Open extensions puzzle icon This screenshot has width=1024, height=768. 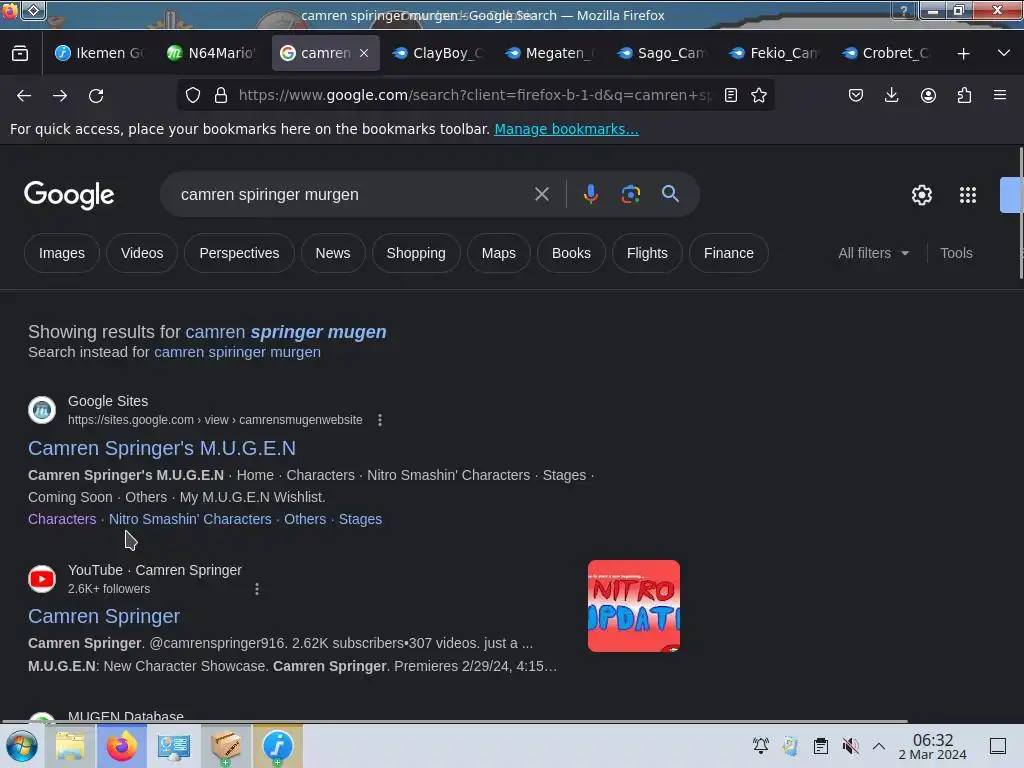964,95
